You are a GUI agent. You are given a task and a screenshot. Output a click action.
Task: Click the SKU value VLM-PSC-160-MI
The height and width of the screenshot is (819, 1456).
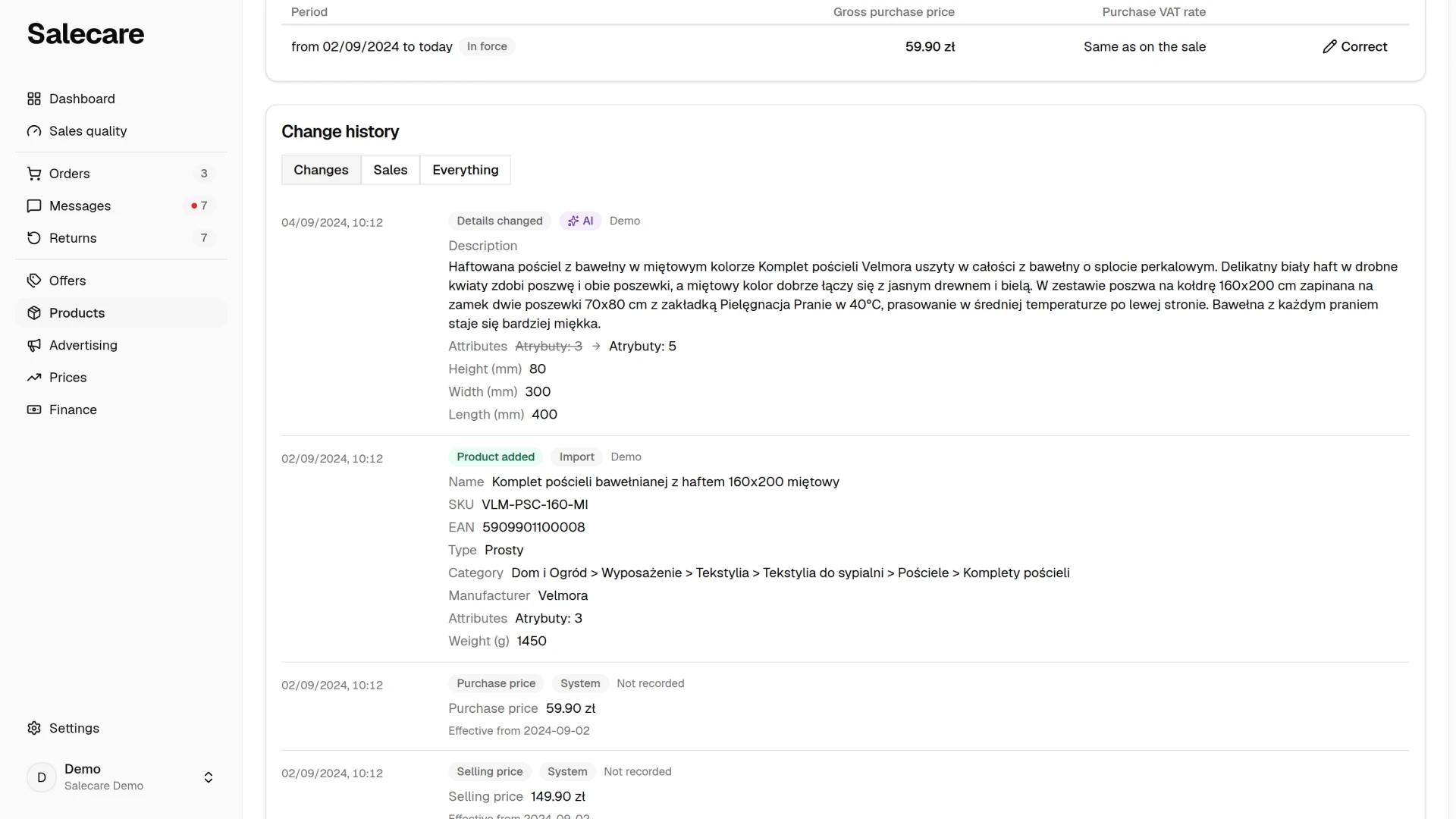(535, 504)
